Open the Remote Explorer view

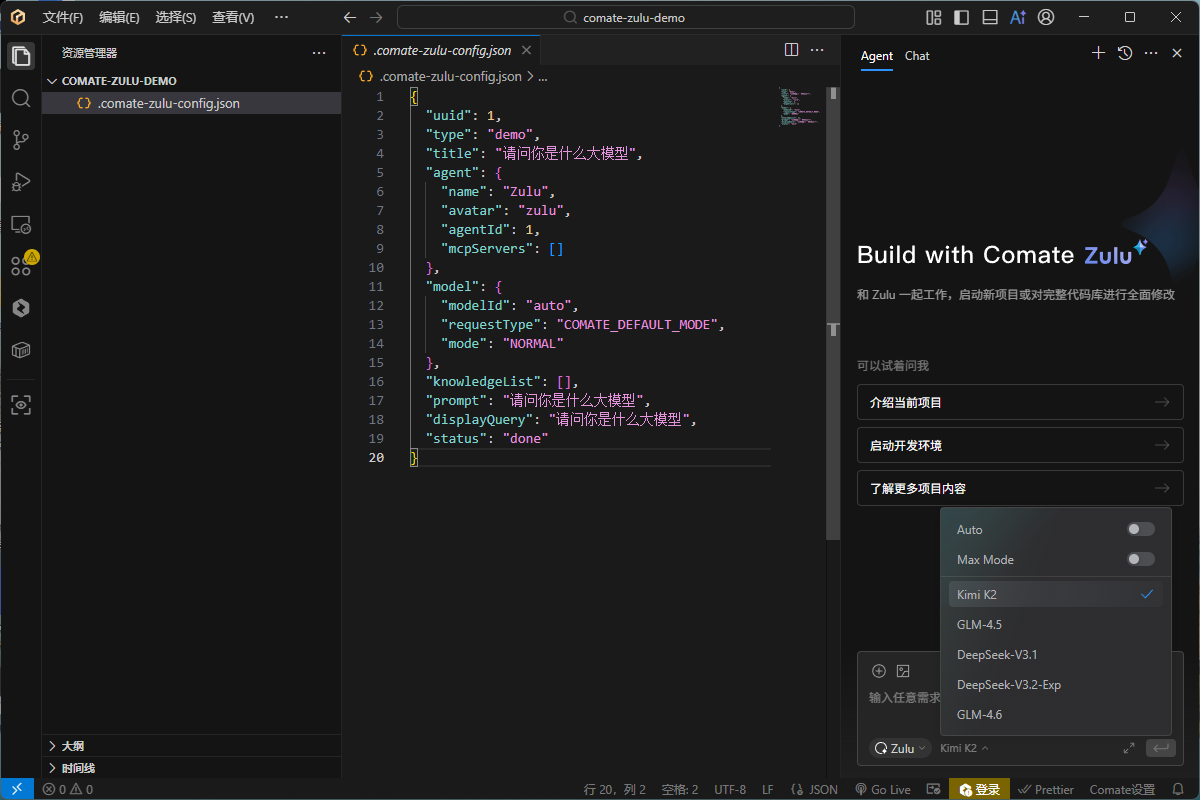click(21, 224)
